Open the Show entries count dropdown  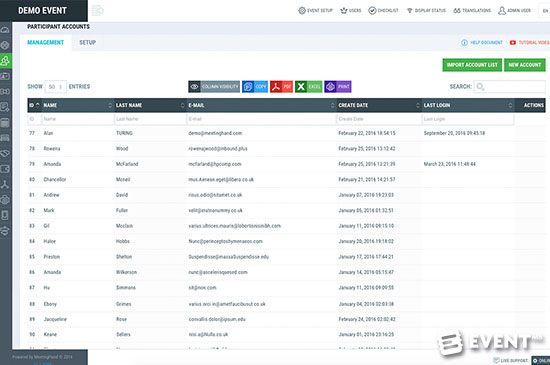(x=55, y=87)
